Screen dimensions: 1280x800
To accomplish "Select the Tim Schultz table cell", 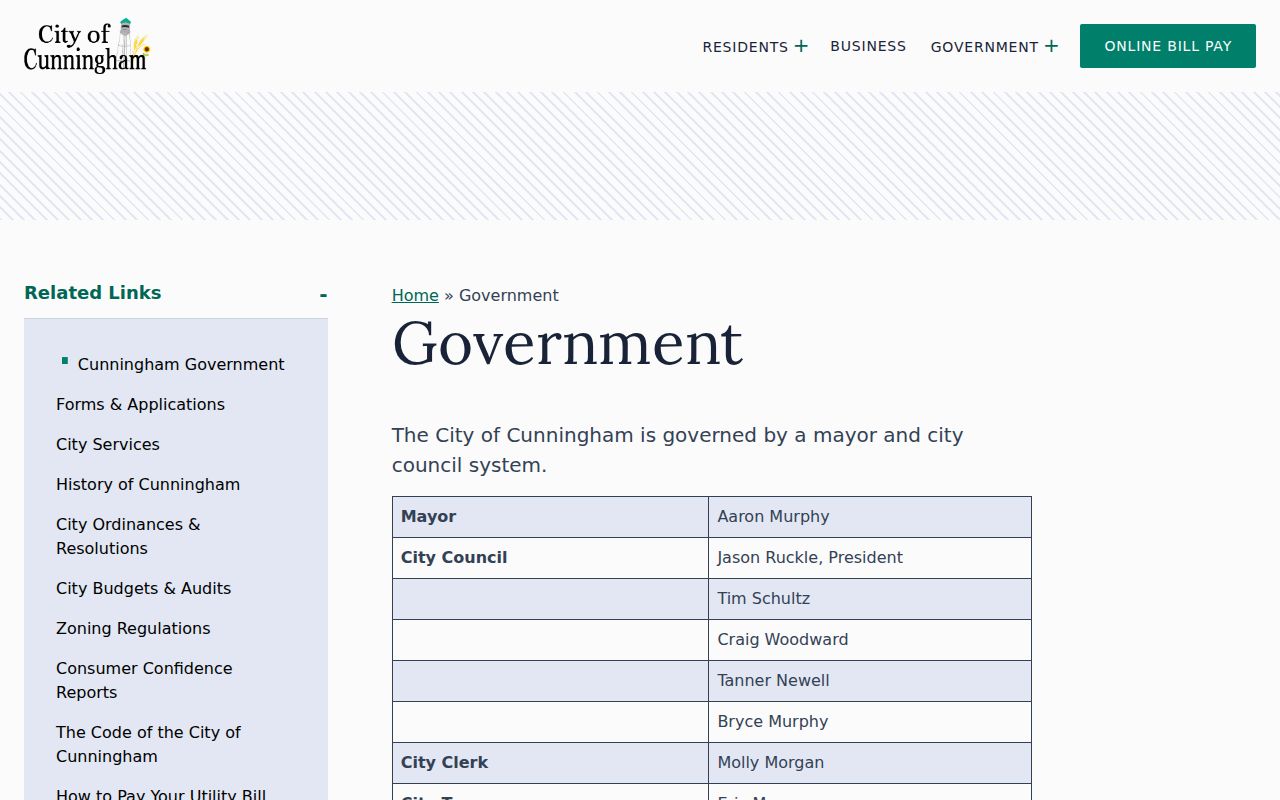I will [870, 599].
